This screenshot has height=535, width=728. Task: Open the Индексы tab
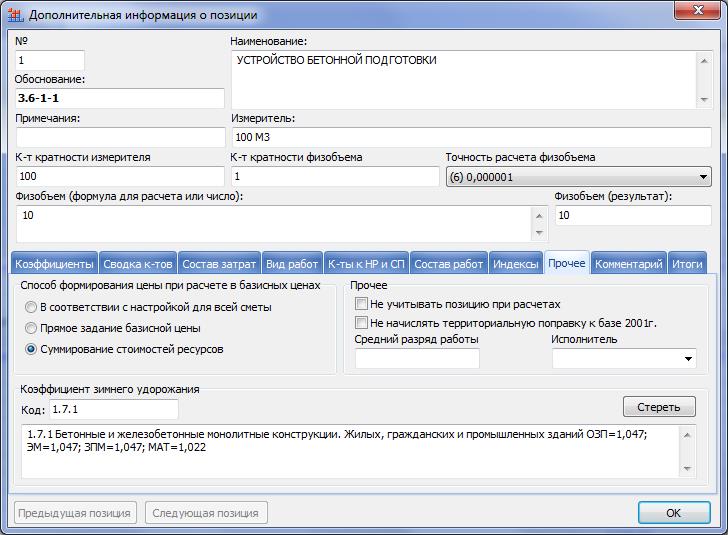tap(515, 264)
